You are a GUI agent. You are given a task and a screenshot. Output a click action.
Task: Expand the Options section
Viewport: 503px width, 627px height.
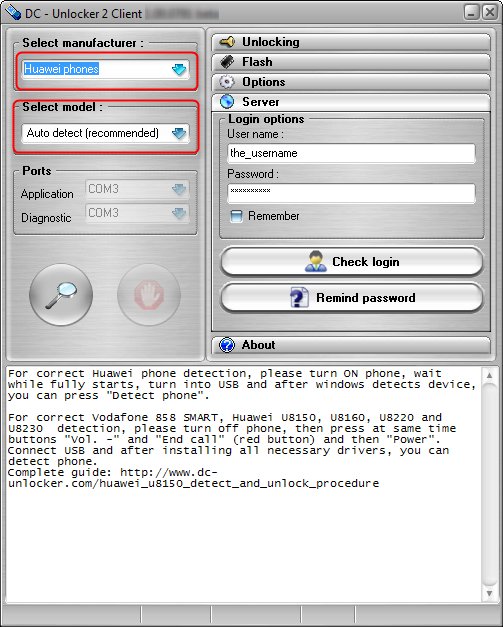pos(351,82)
